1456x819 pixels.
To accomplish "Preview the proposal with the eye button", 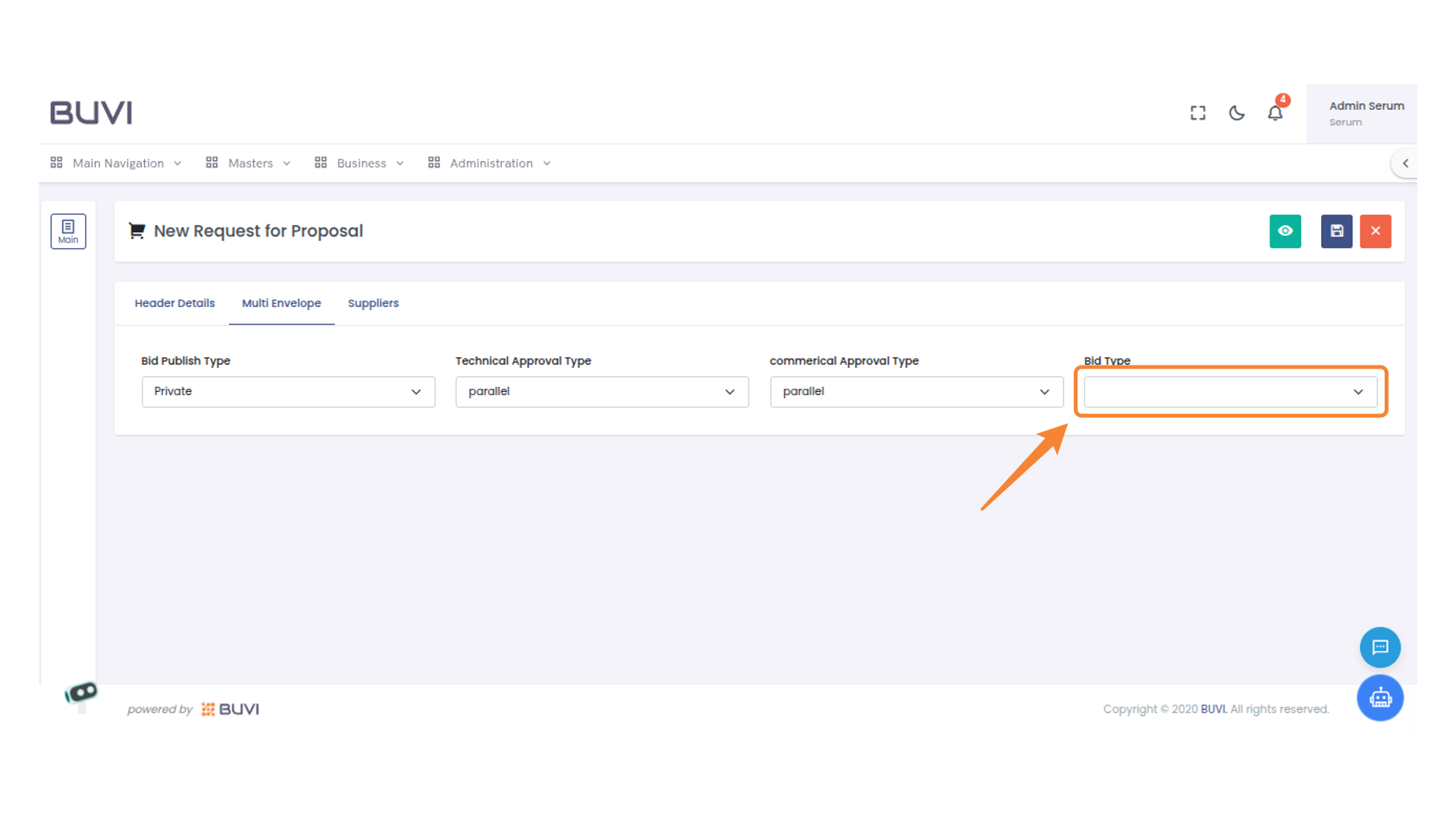I will tap(1285, 231).
